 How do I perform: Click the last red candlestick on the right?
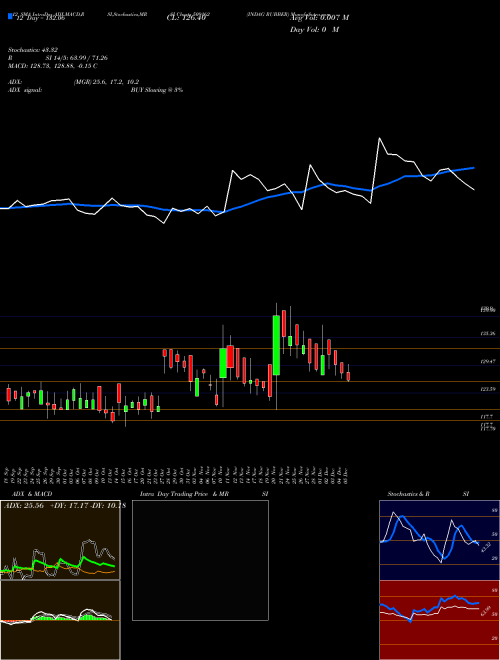tap(348, 376)
